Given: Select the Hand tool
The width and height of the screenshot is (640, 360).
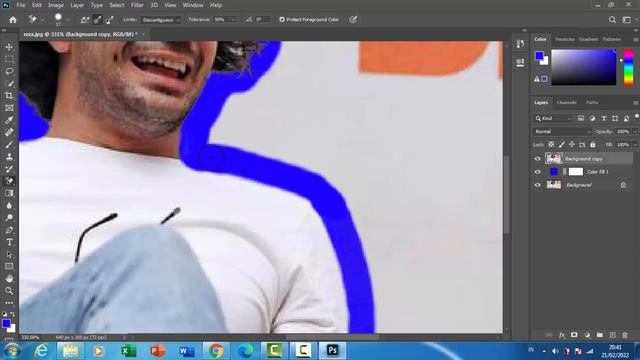Looking at the screenshot, I should 9,278.
